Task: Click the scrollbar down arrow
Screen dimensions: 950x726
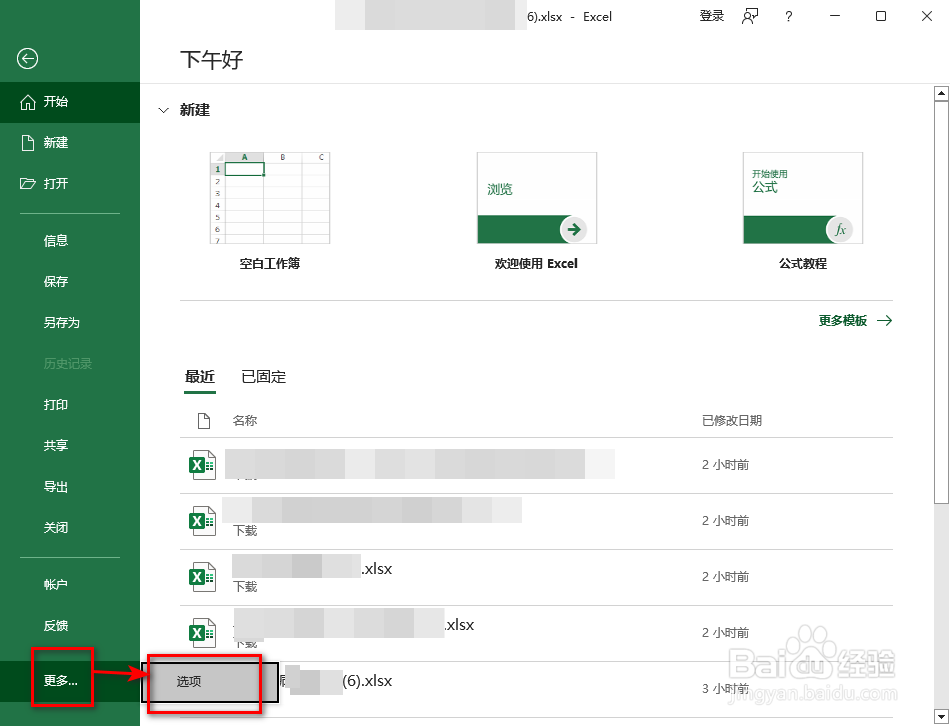Action: [941, 715]
